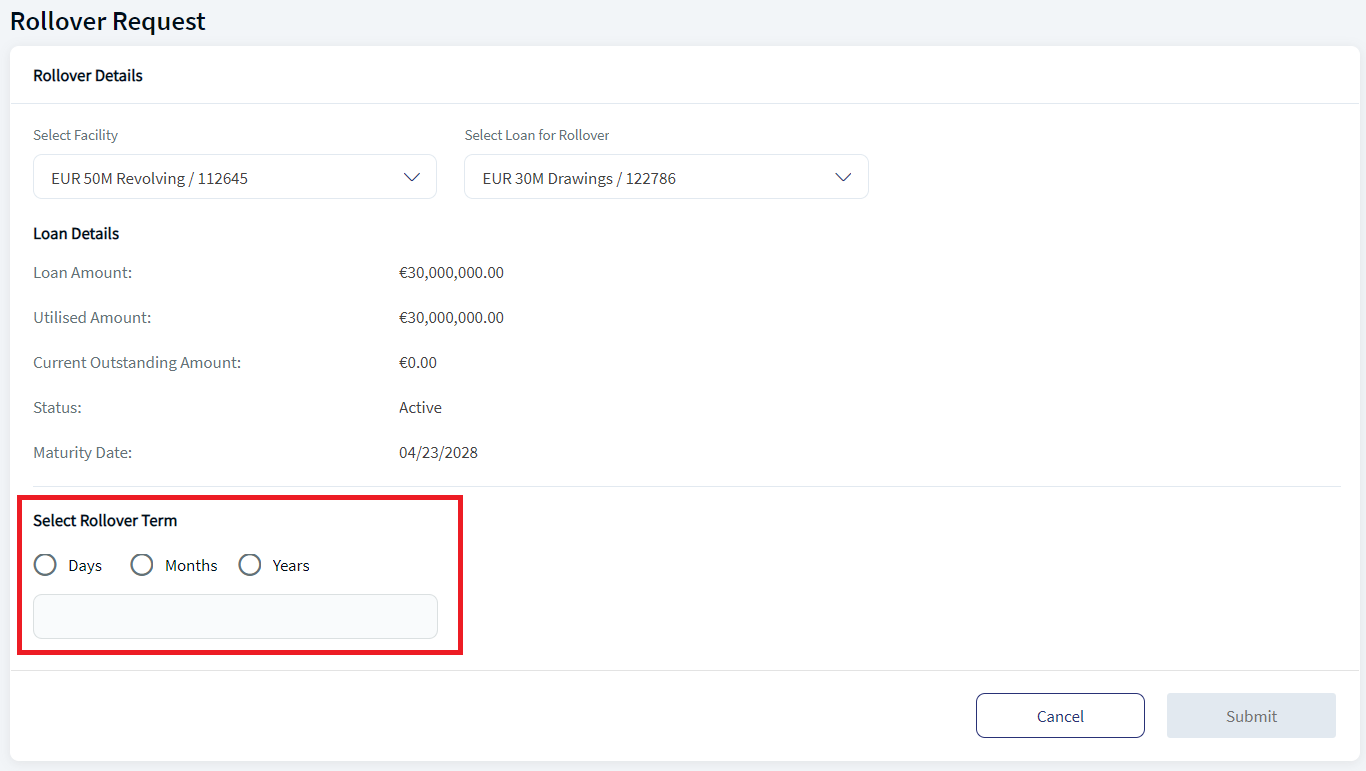Cancel the rollover request

[x=1060, y=716]
